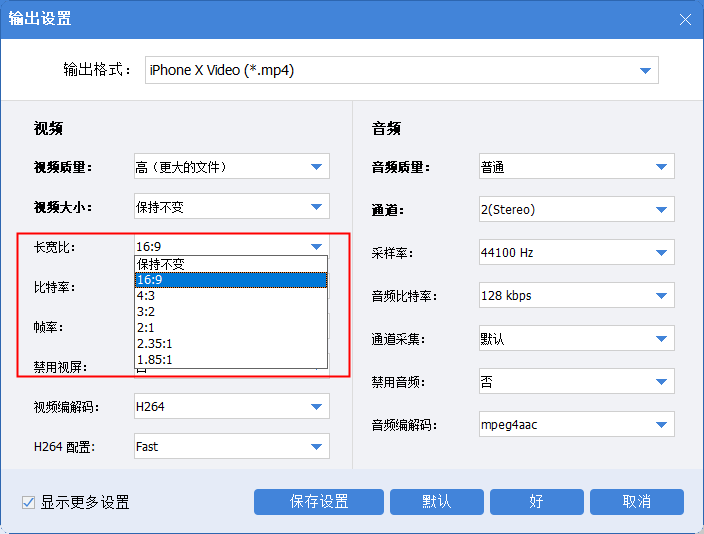Click the 默认 button
Screen dimensions: 704x534
coord(435,502)
